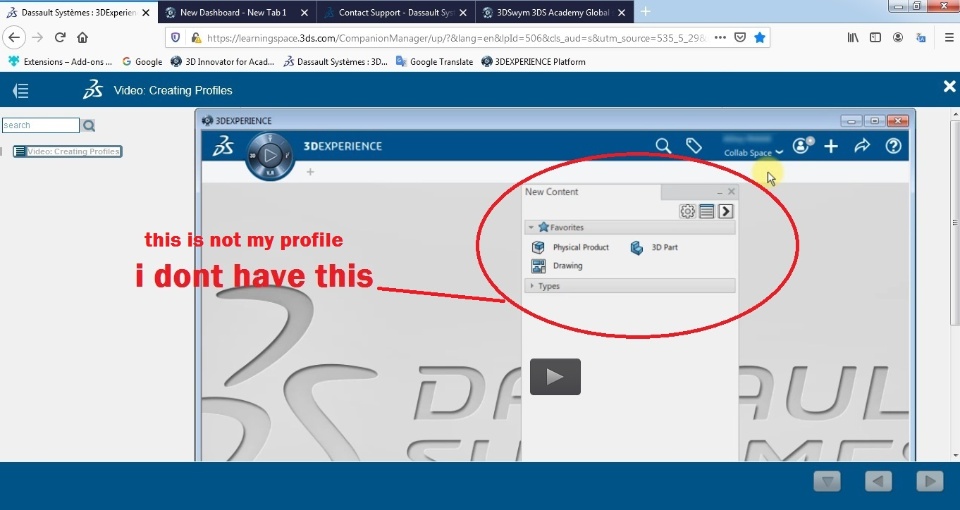The image size is (960, 510).
Task: Open Google Translate bookmark
Action: 435,61
